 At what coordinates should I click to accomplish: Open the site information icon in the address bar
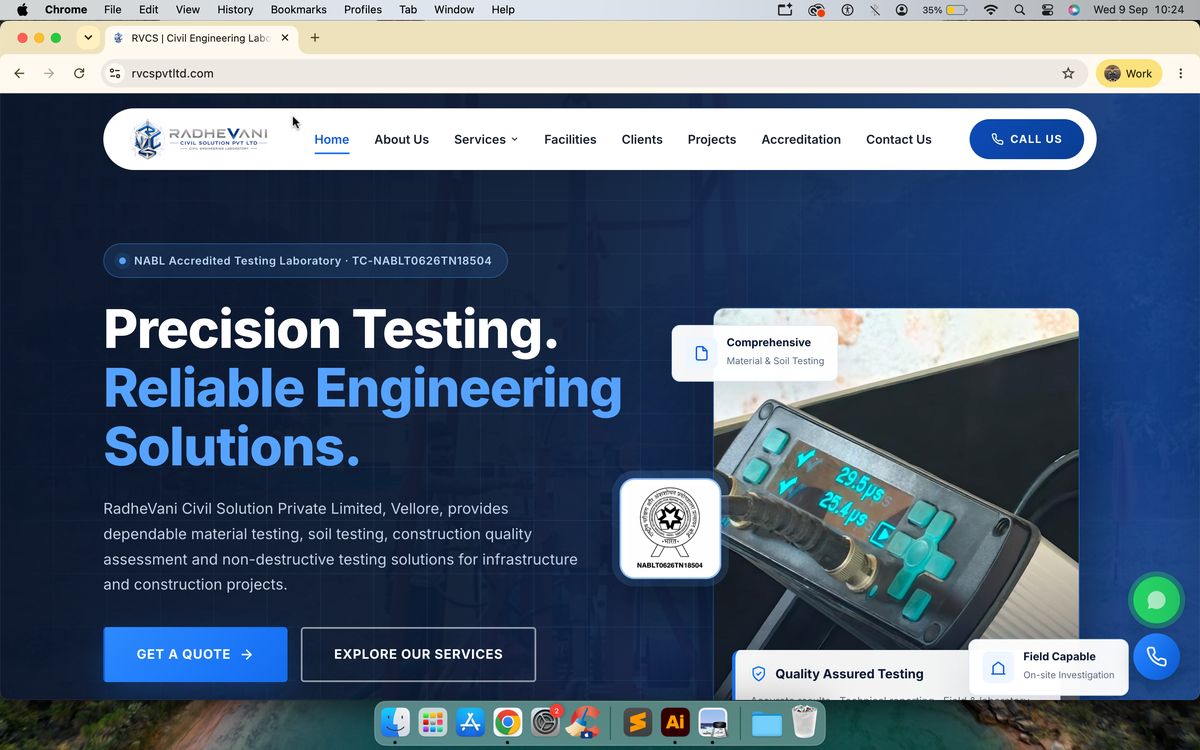[x=115, y=73]
